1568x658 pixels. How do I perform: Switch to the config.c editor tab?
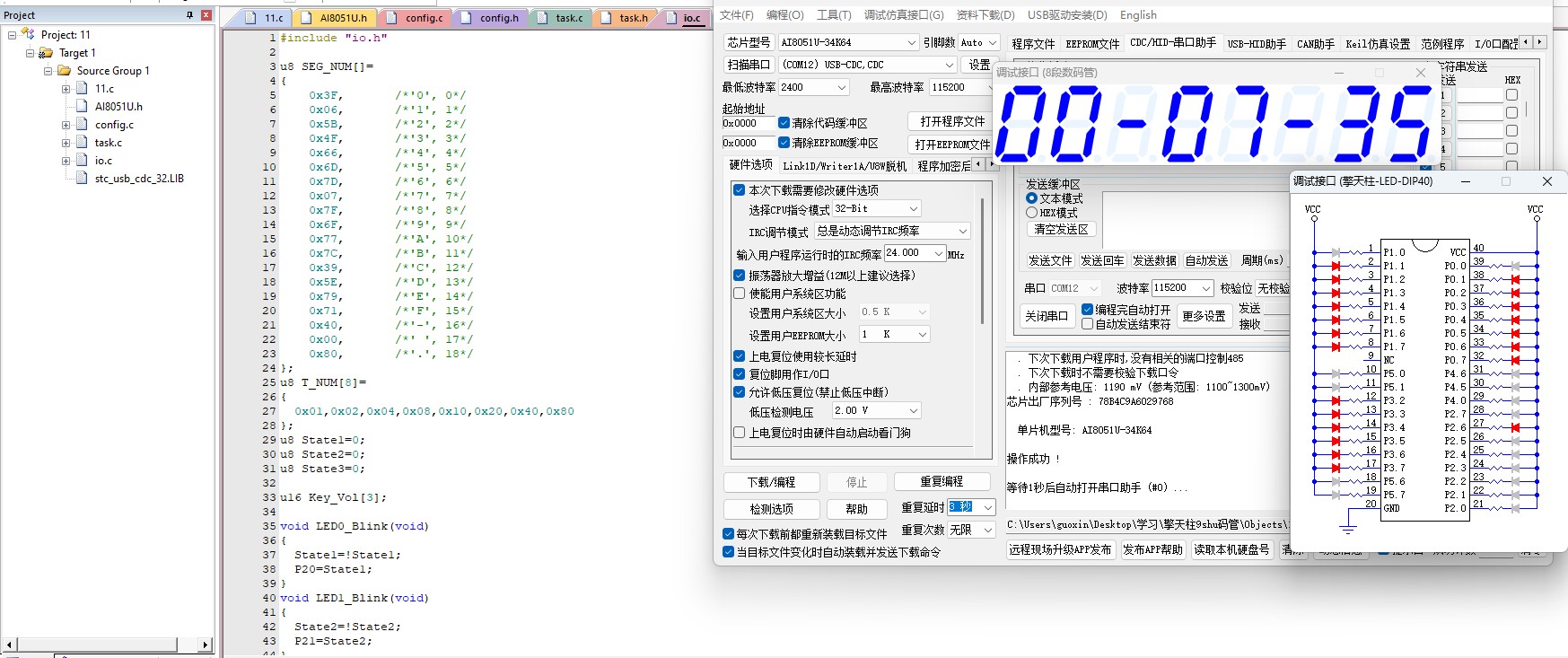click(x=423, y=18)
